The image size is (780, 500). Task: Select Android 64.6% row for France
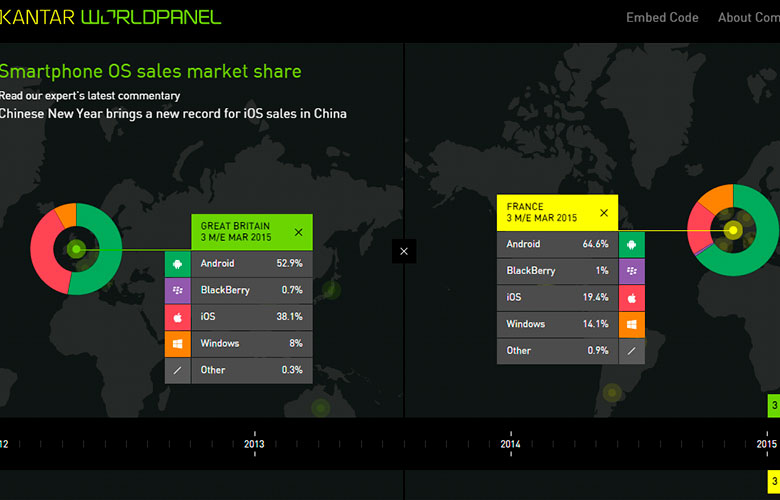557,244
